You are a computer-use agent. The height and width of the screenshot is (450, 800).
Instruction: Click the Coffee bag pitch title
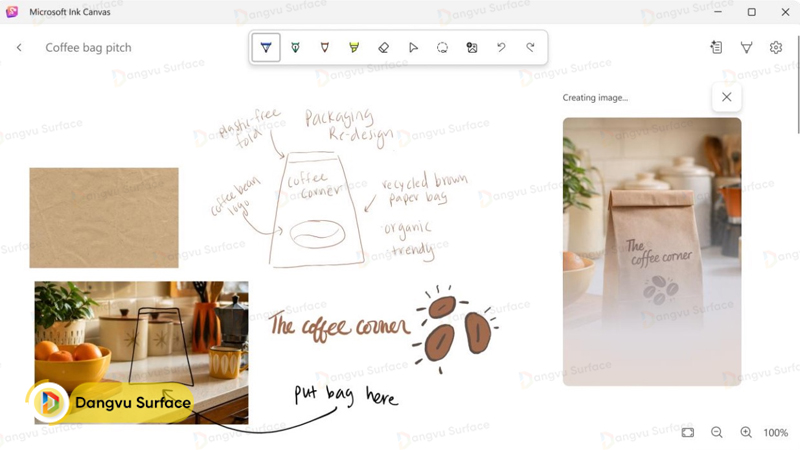click(88, 47)
